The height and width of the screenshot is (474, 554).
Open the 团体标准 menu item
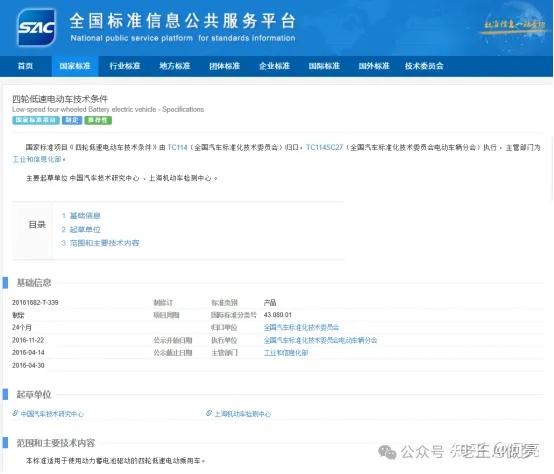(x=224, y=66)
